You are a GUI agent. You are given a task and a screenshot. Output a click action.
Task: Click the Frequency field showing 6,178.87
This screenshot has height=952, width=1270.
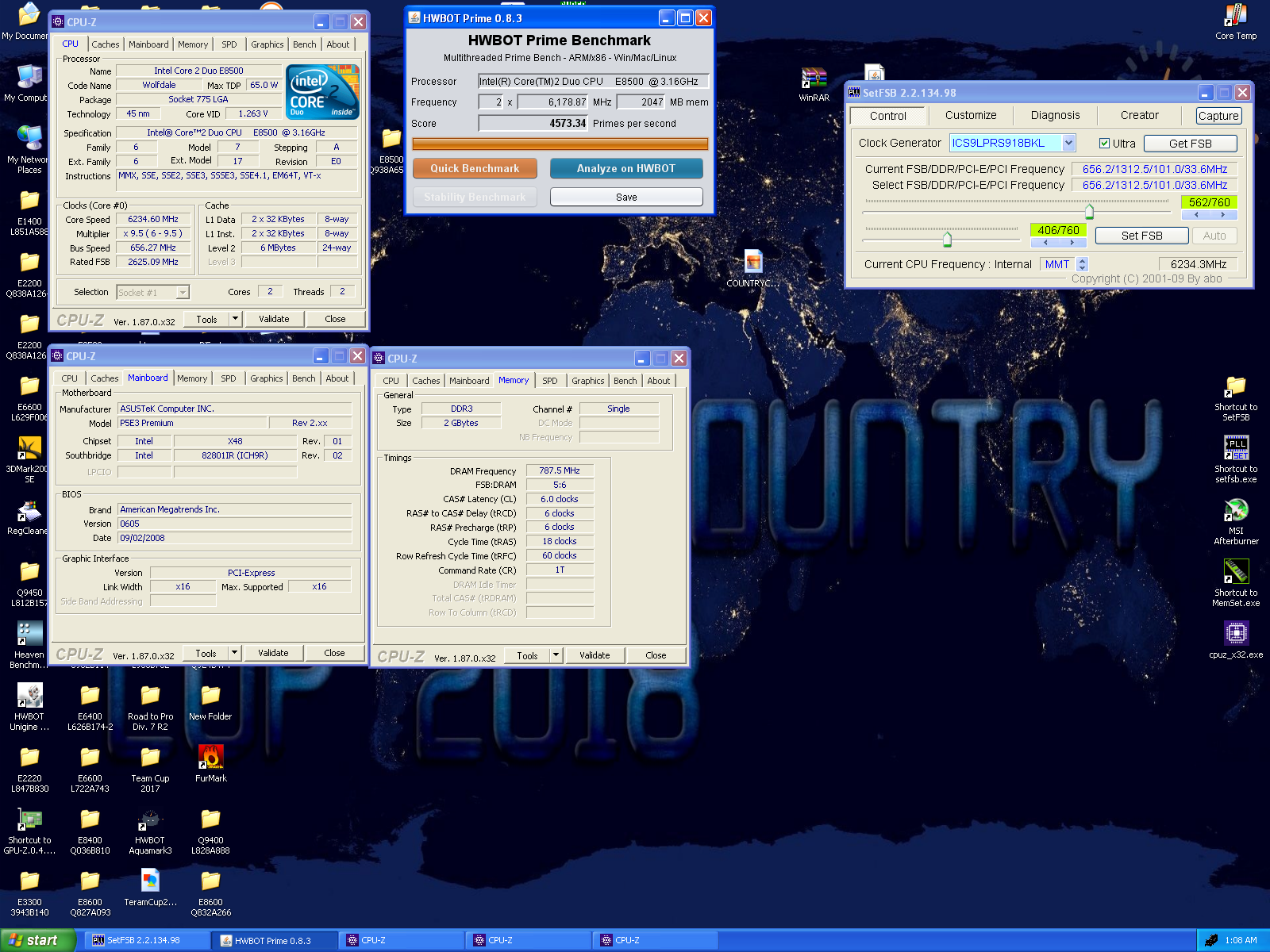click(x=553, y=102)
